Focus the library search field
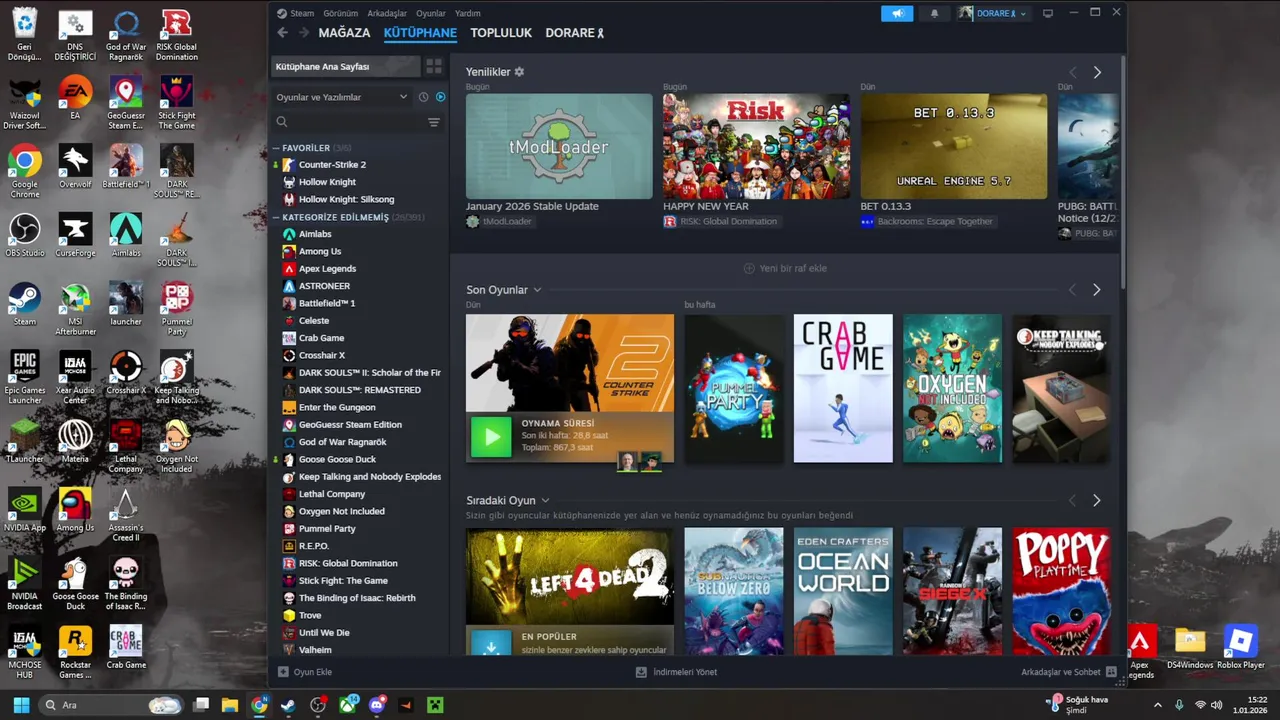The width and height of the screenshot is (1280, 720). (x=350, y=122)
